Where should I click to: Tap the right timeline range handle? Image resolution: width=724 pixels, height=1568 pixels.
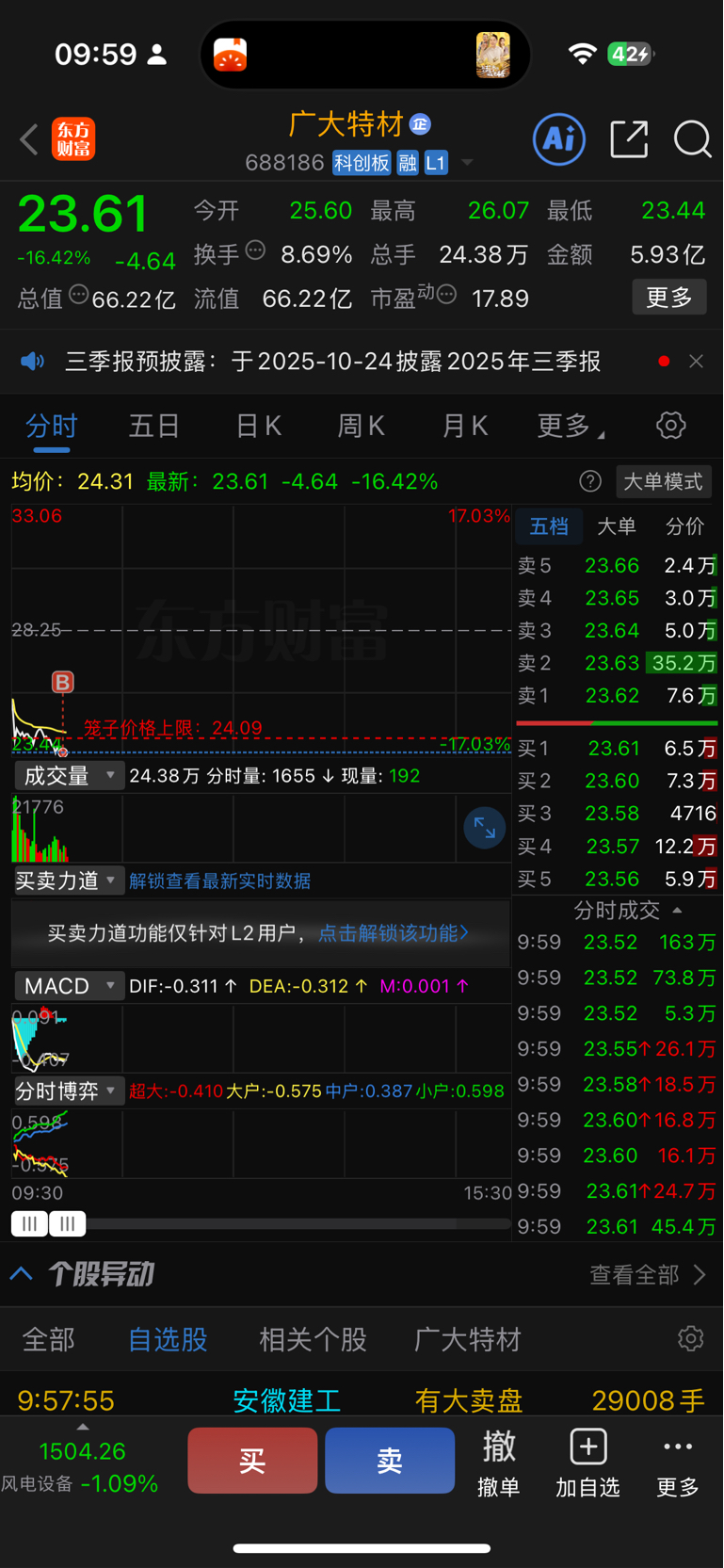pos(68,1223)
